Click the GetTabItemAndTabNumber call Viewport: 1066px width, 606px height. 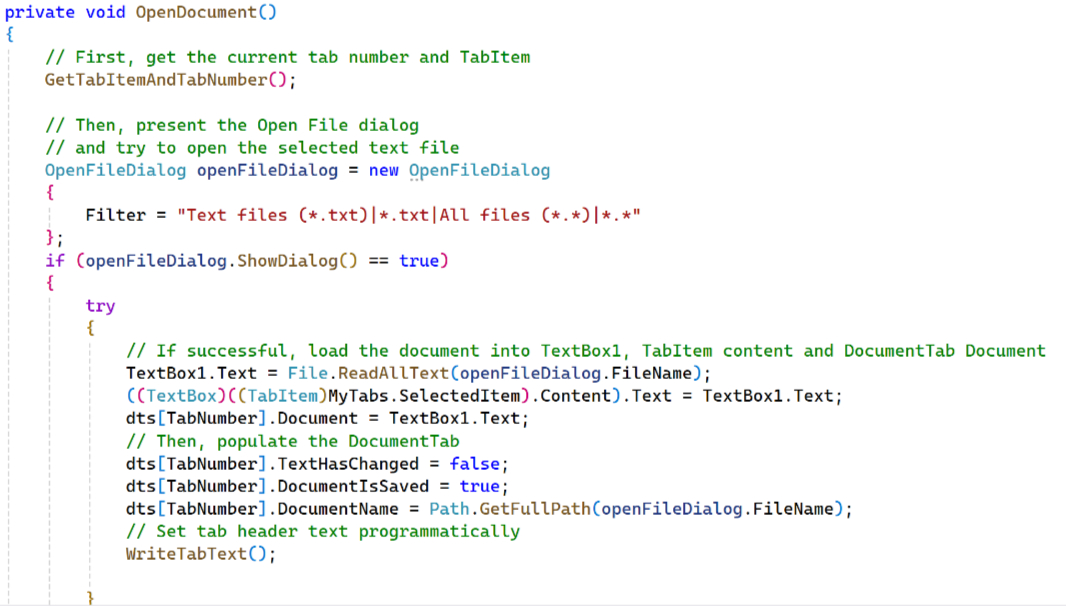[x=156, y=80]
